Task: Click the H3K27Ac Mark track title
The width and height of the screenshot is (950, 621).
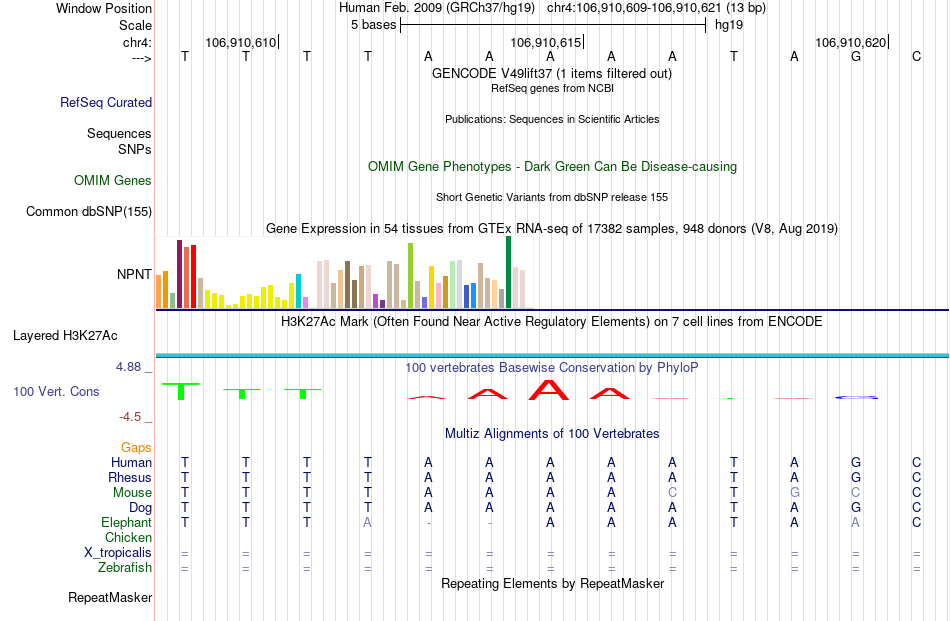Action: coord(552,321)
